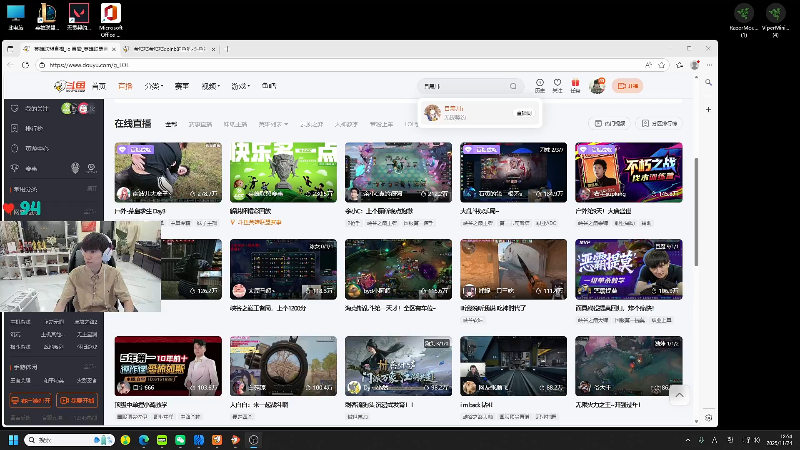Show hidden system tray icons chevron
The width and height of the screenshot is (800, 450).
pyautogui.click(x=688, y=440)
